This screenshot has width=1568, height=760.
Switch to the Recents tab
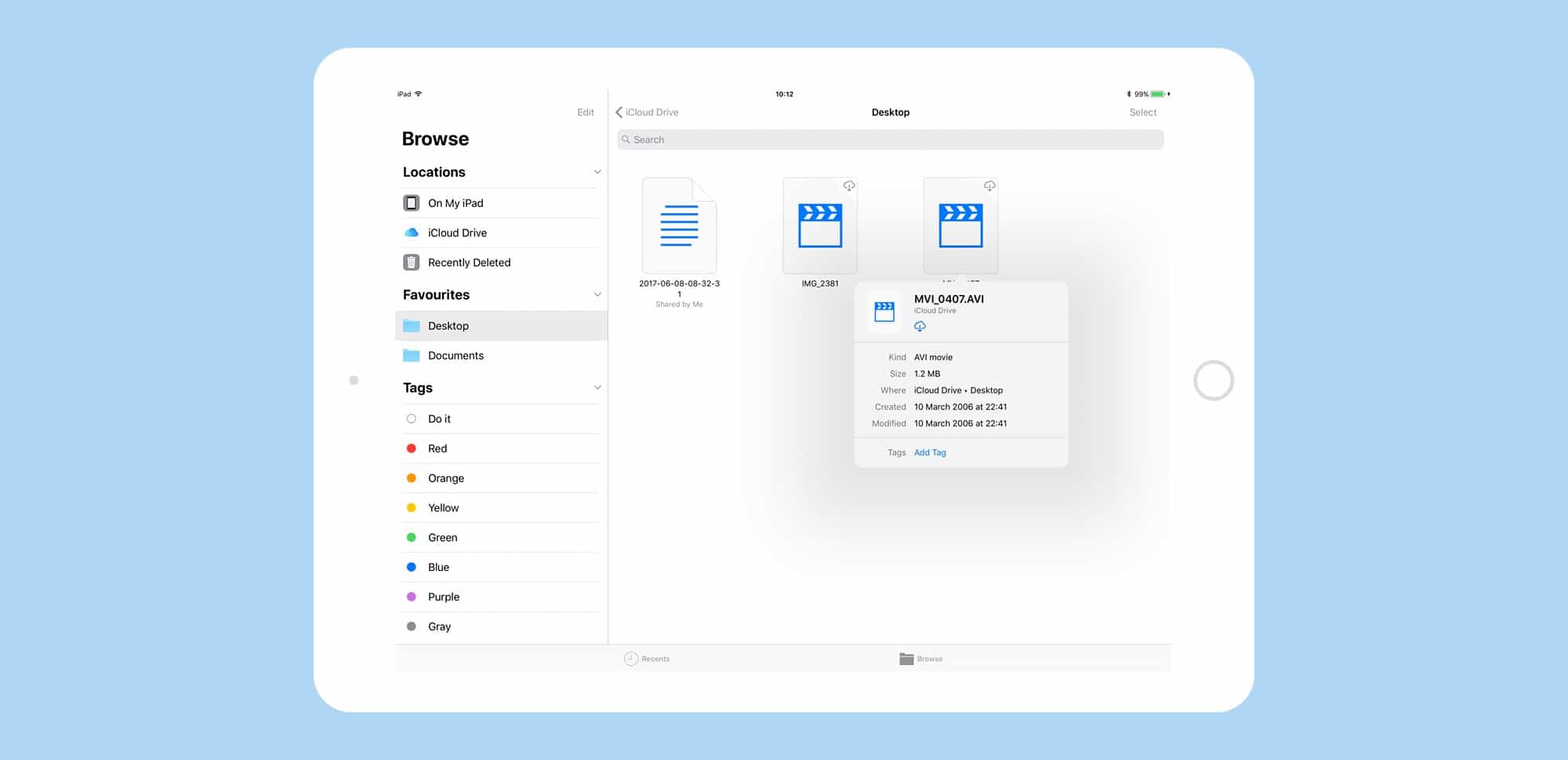point(647,659)
